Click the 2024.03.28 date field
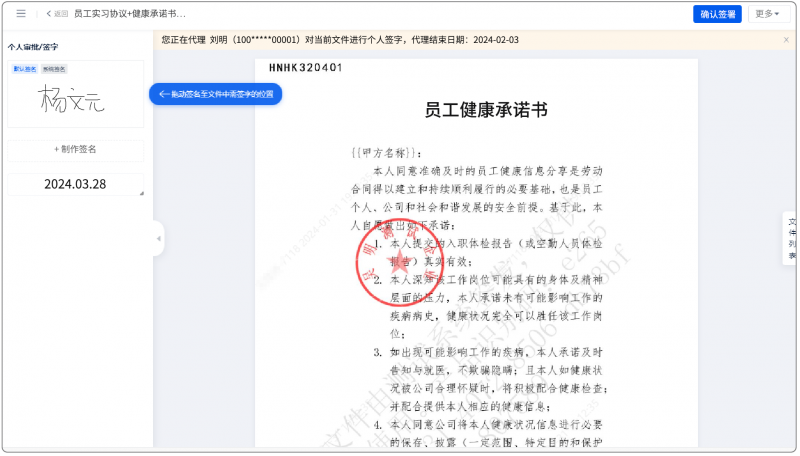This screenshot has height=456, width=800. 75,184
